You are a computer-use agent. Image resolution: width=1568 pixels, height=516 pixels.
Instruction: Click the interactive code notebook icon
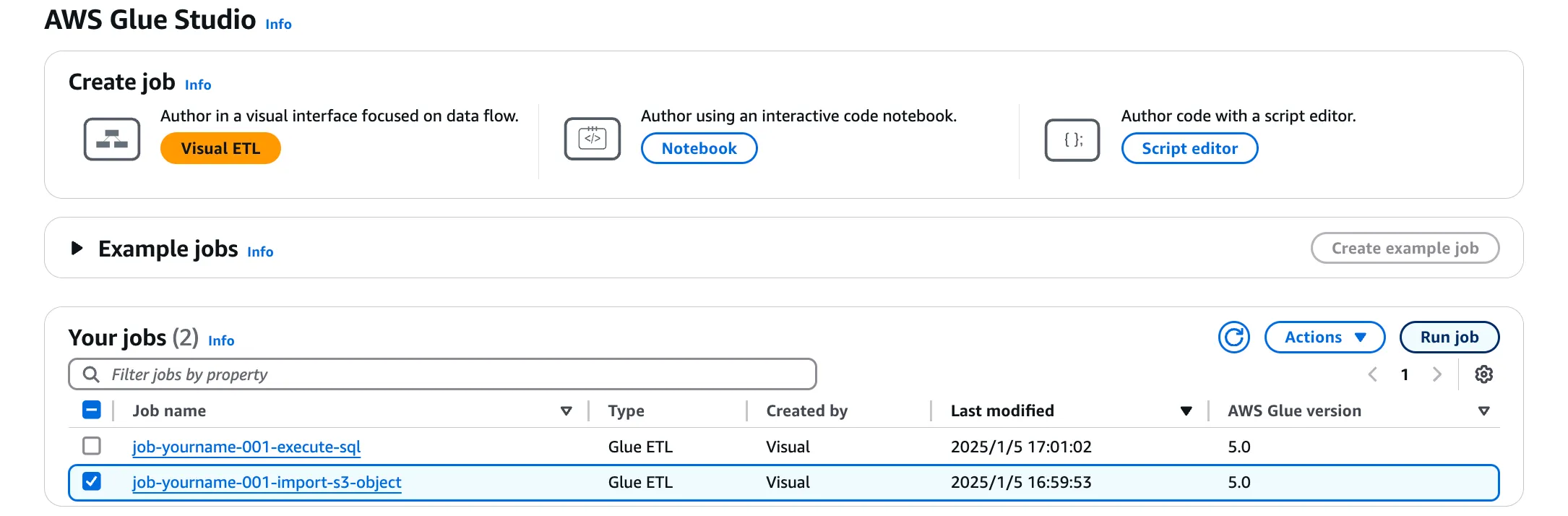tap(592, 139)
